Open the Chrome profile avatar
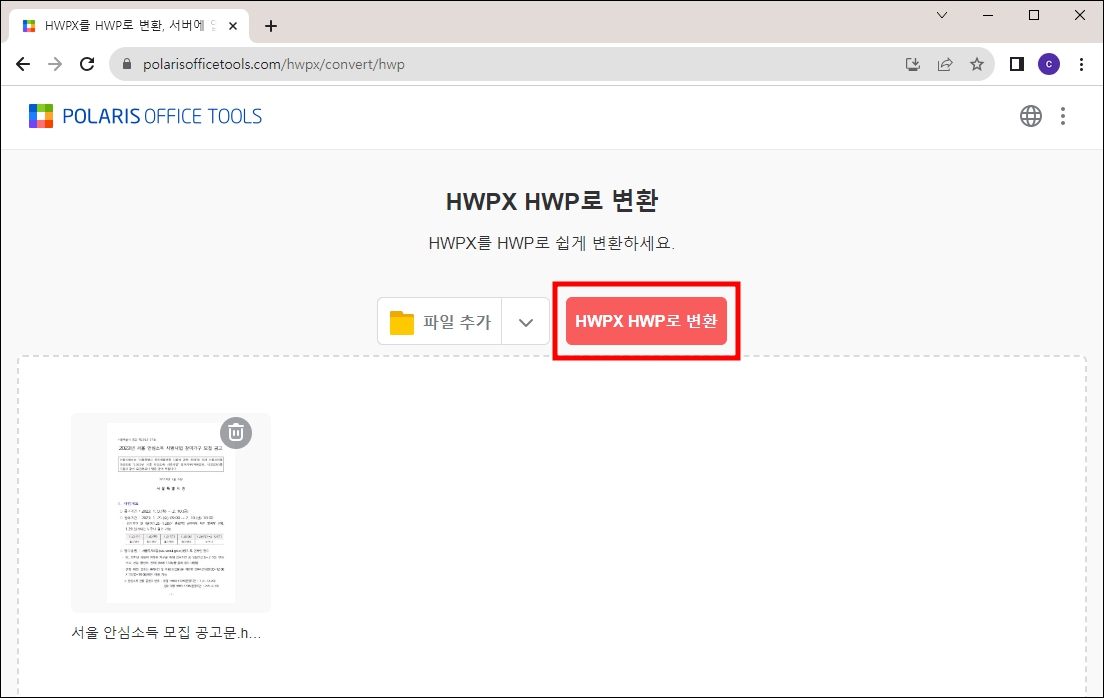 pos(1048,64)
